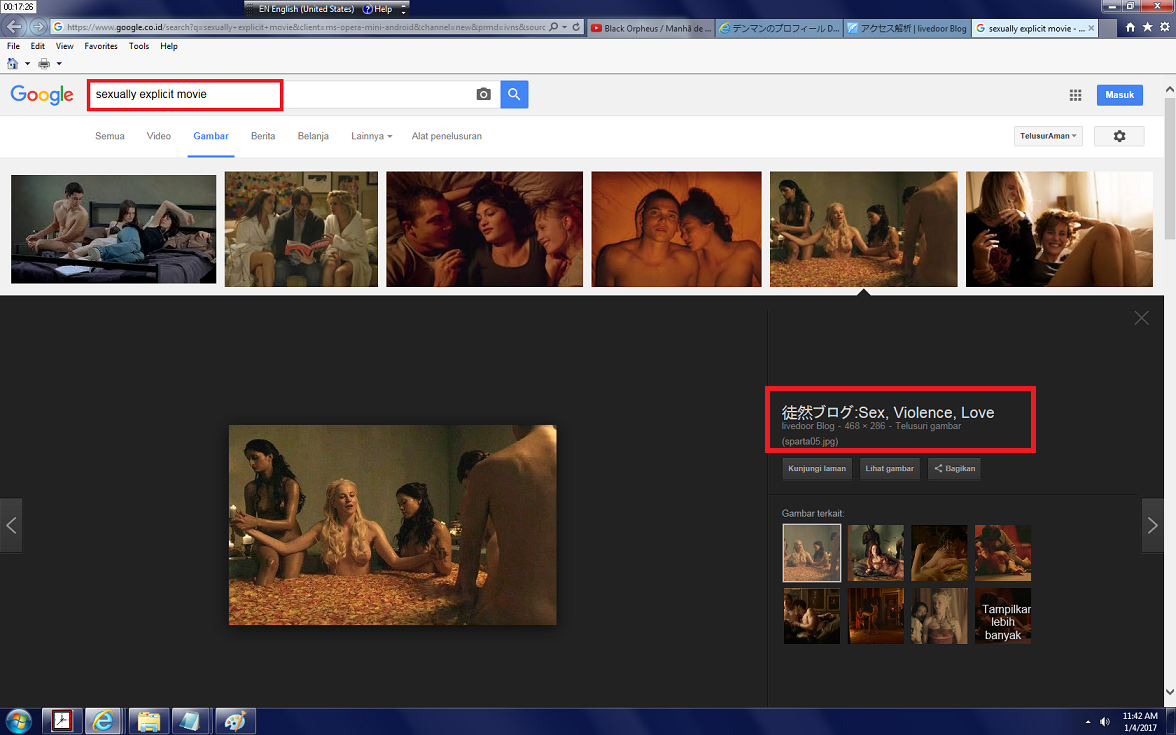Image resolution: width=1176 pixels, height=735 pixels.
Task: Select the Semua search tab
Action: click(110, 136)
